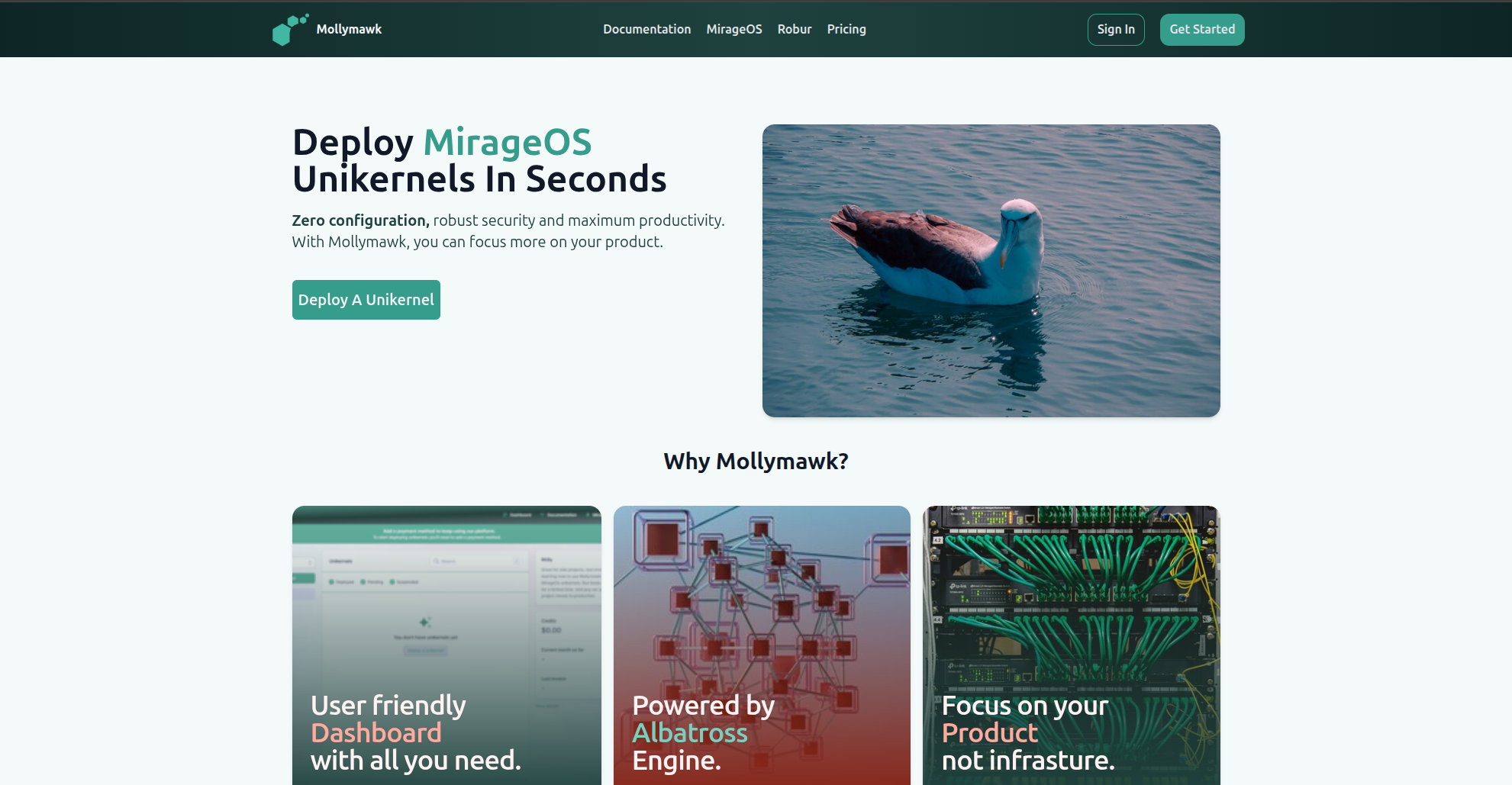The height and width of the screenshot is (785, 1512).
Task: Select the blurred dashboard screenshot preview
Action: coord(446,595)
